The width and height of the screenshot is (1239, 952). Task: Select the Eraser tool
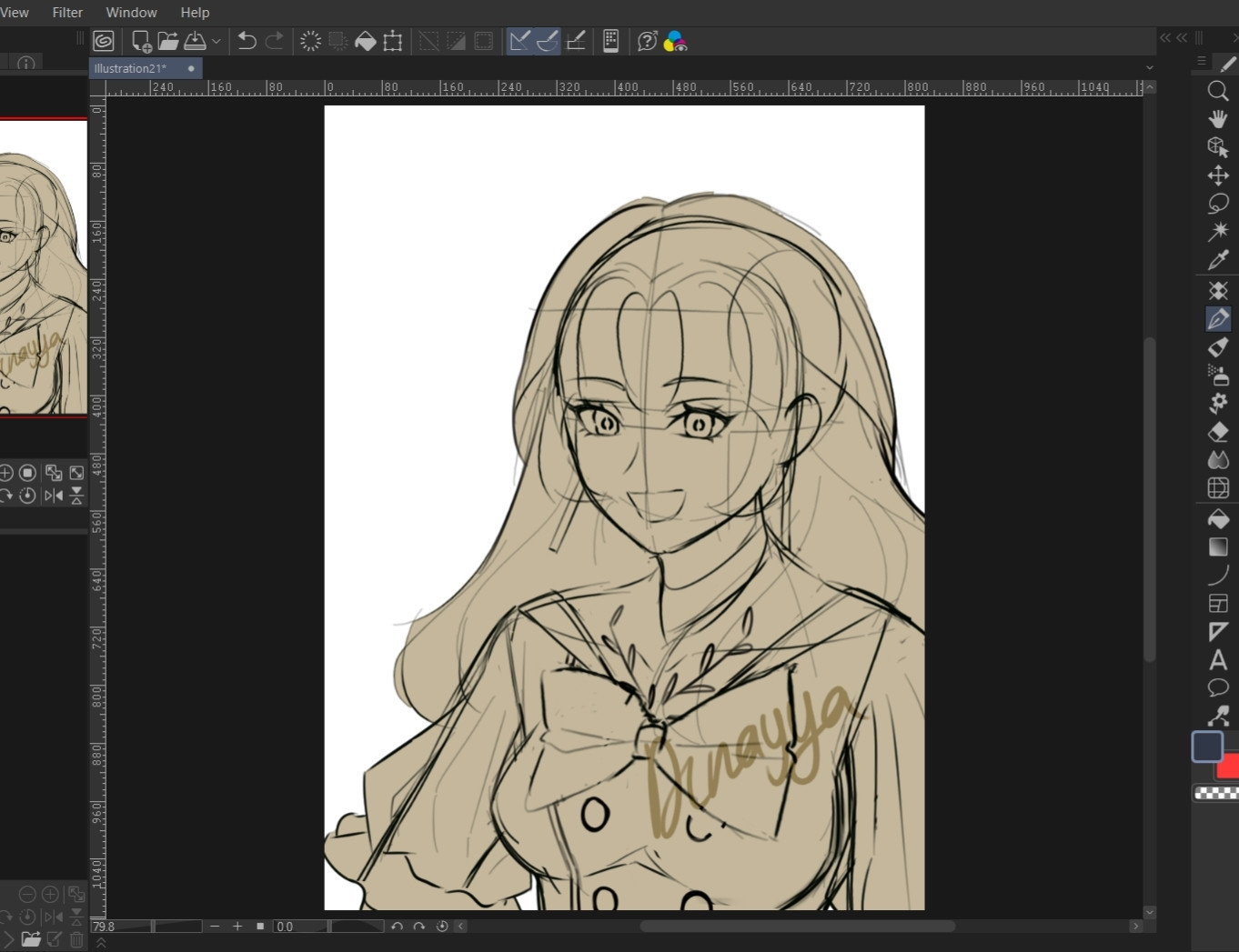pyautogui.click(x=1218, y=432)
